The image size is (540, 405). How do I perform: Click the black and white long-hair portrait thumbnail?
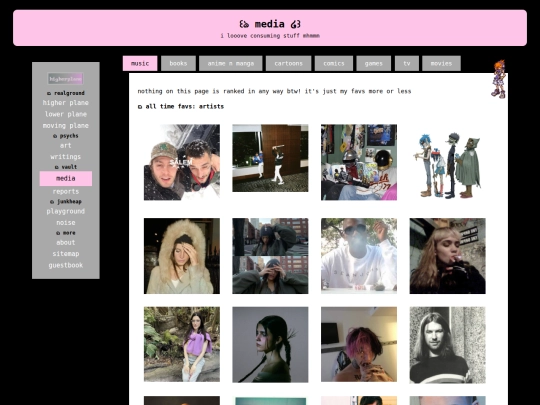pos(447,345)
